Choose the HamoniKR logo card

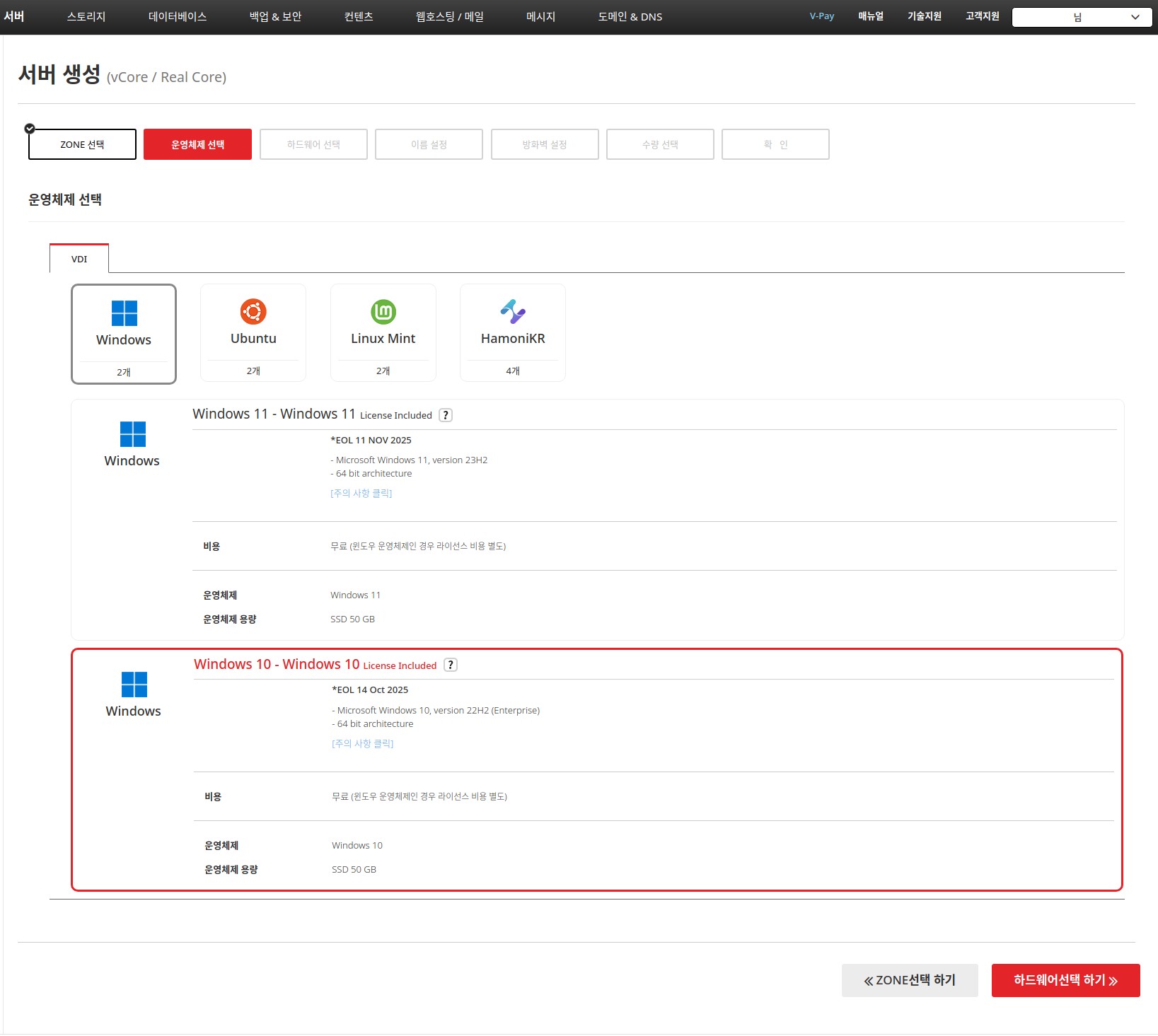pos(513,332)
